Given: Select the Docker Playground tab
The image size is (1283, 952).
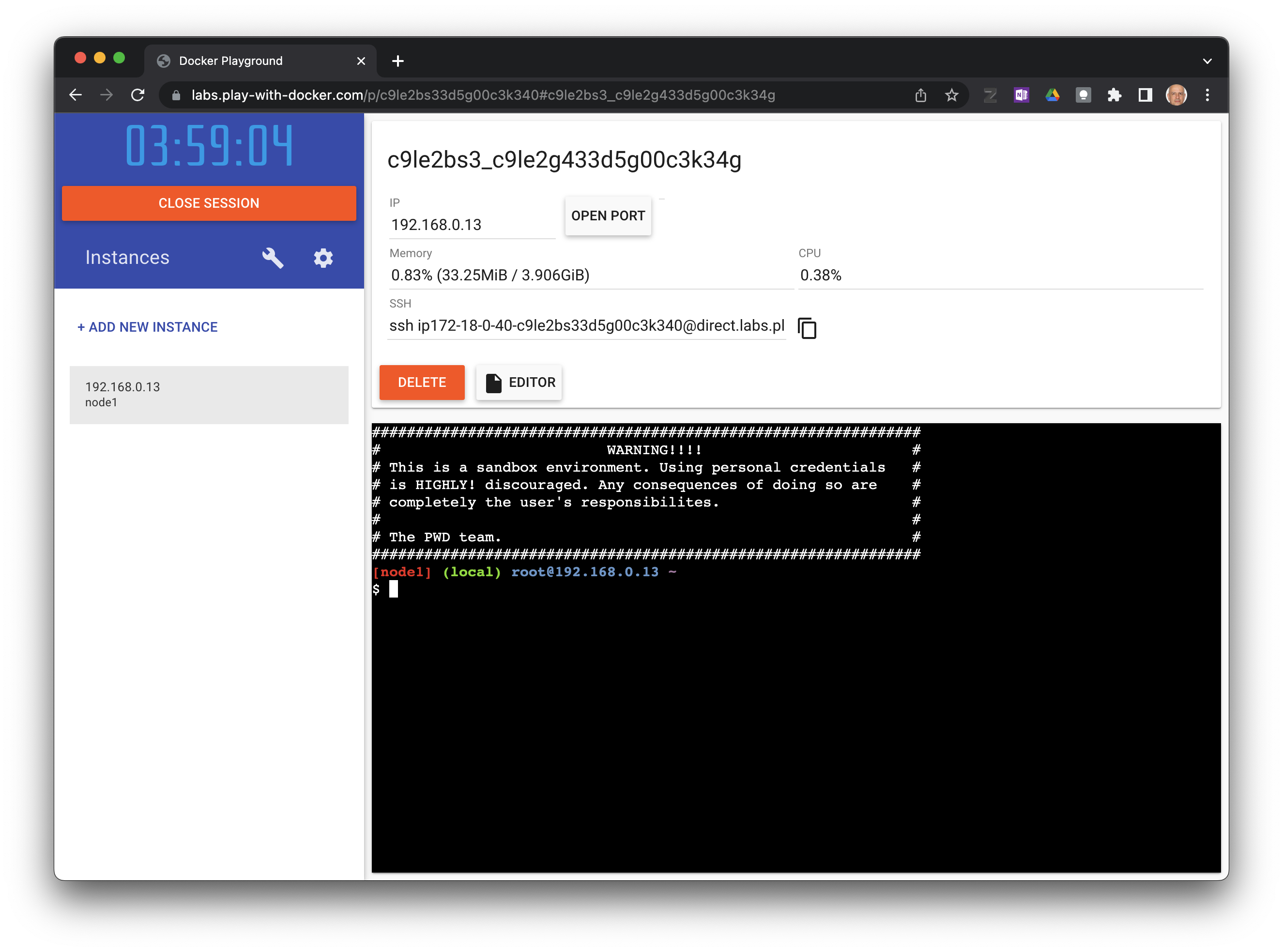Looking at the screenshot, I should (x=230, y=61).
